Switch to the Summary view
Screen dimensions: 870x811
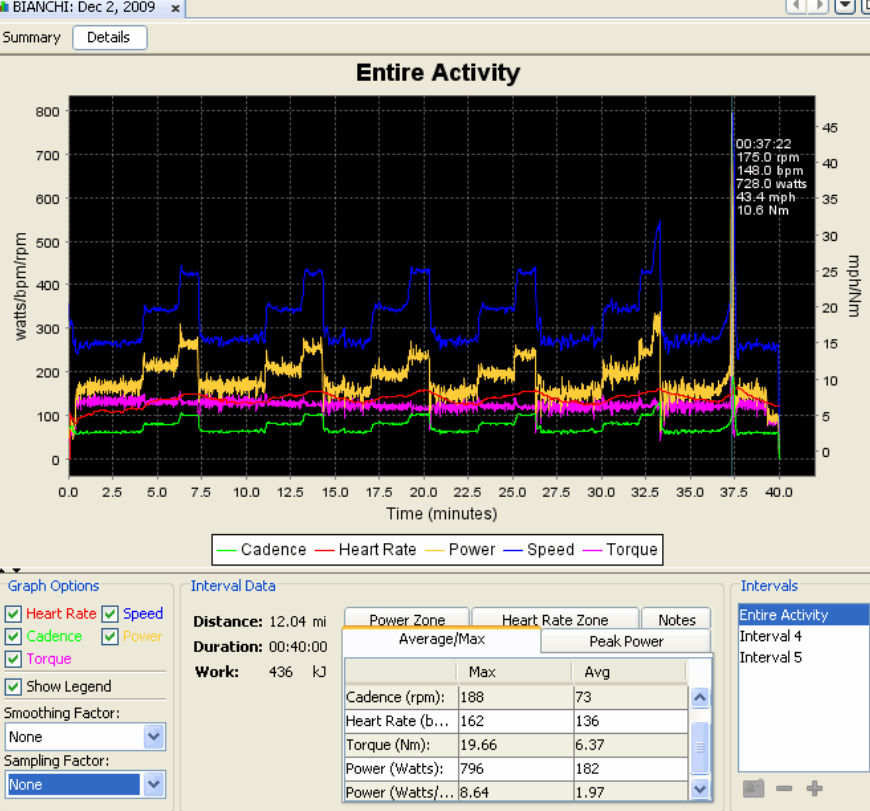click(x=32, y=38)
